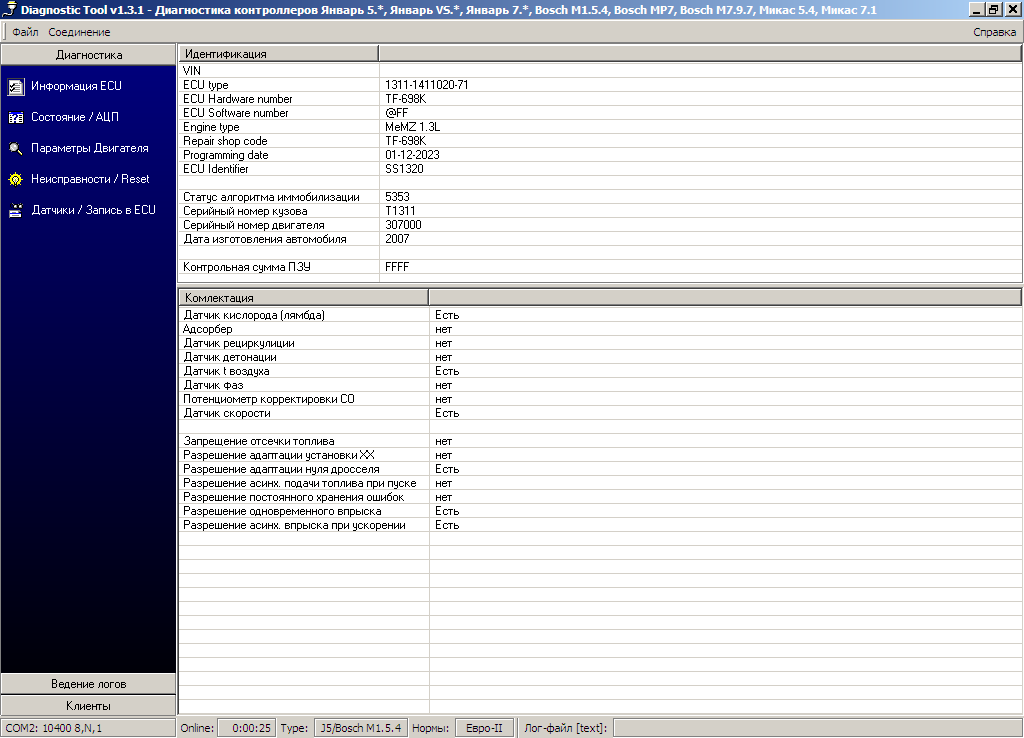1024x738 pixels.
Task: Click the Идентификация column header
Action: click(x=279, y=54)
